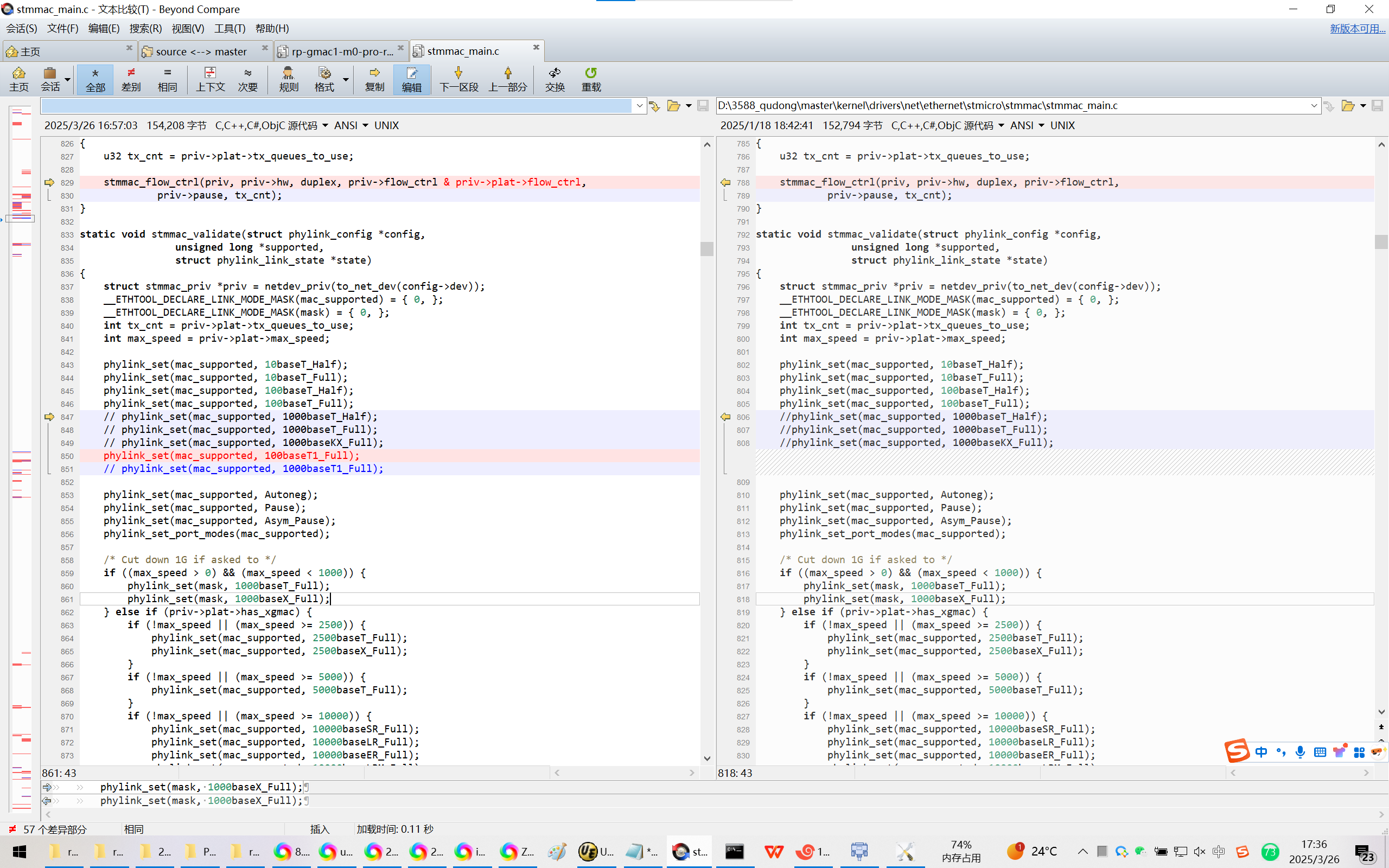Click the left pane vertical scrollbar thumb
The height and width of the screenshot is (868, 1389).
pyautogui.click(x=706, y=248)
